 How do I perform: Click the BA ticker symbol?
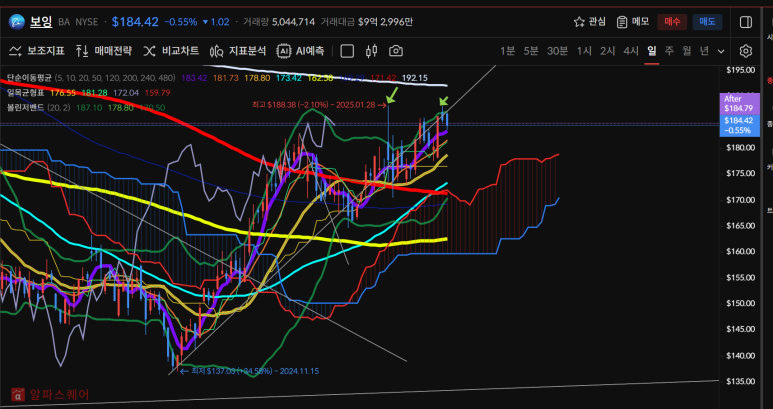click(x=64, y=22)
